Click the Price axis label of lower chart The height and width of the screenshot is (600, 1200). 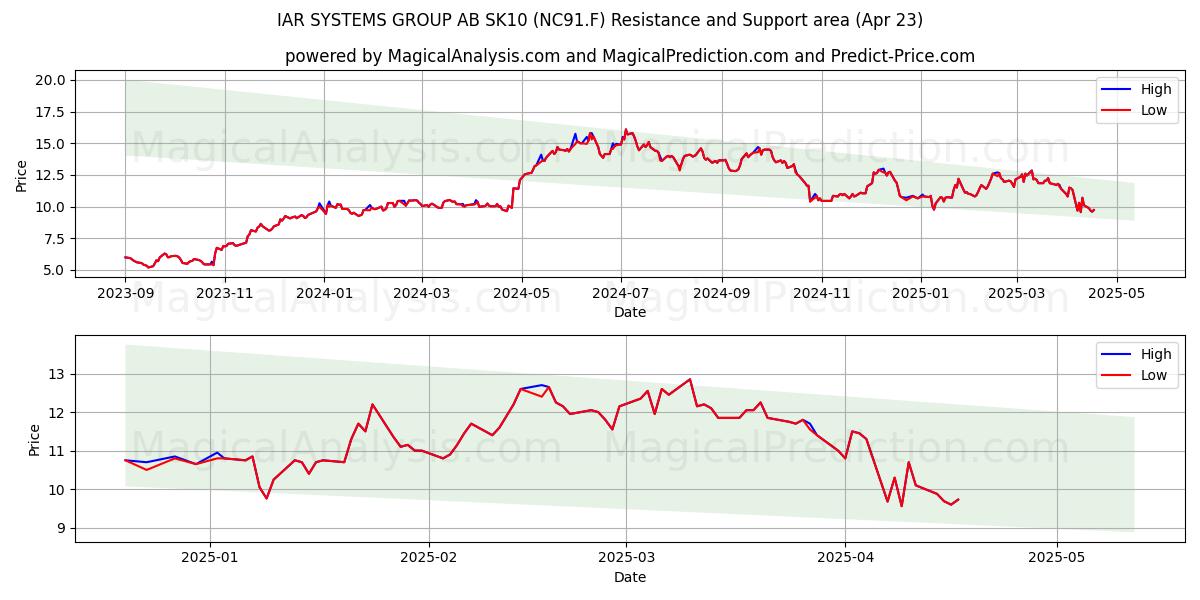tap(34, 440)
